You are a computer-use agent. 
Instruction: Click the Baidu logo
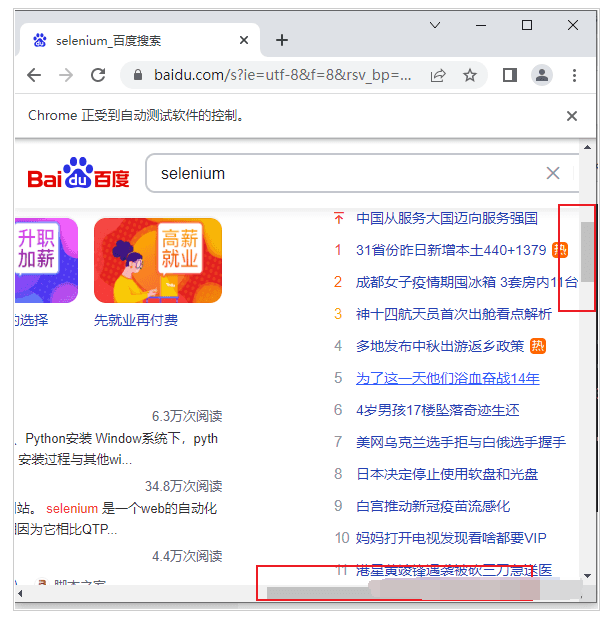tap(78, 173)
